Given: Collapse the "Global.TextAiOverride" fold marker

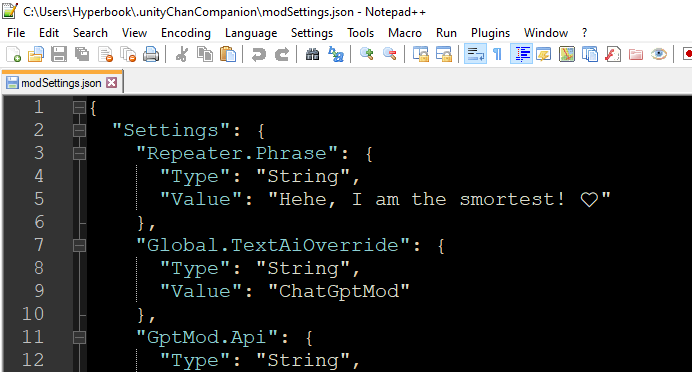Looking at the screenshot, I should 79,245.
